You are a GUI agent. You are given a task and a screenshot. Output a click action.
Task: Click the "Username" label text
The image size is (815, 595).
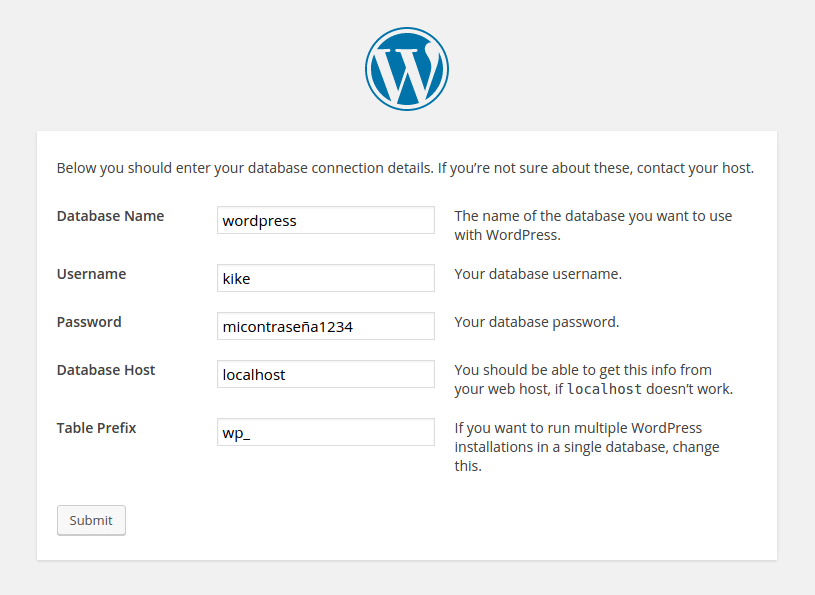(91, 274)
